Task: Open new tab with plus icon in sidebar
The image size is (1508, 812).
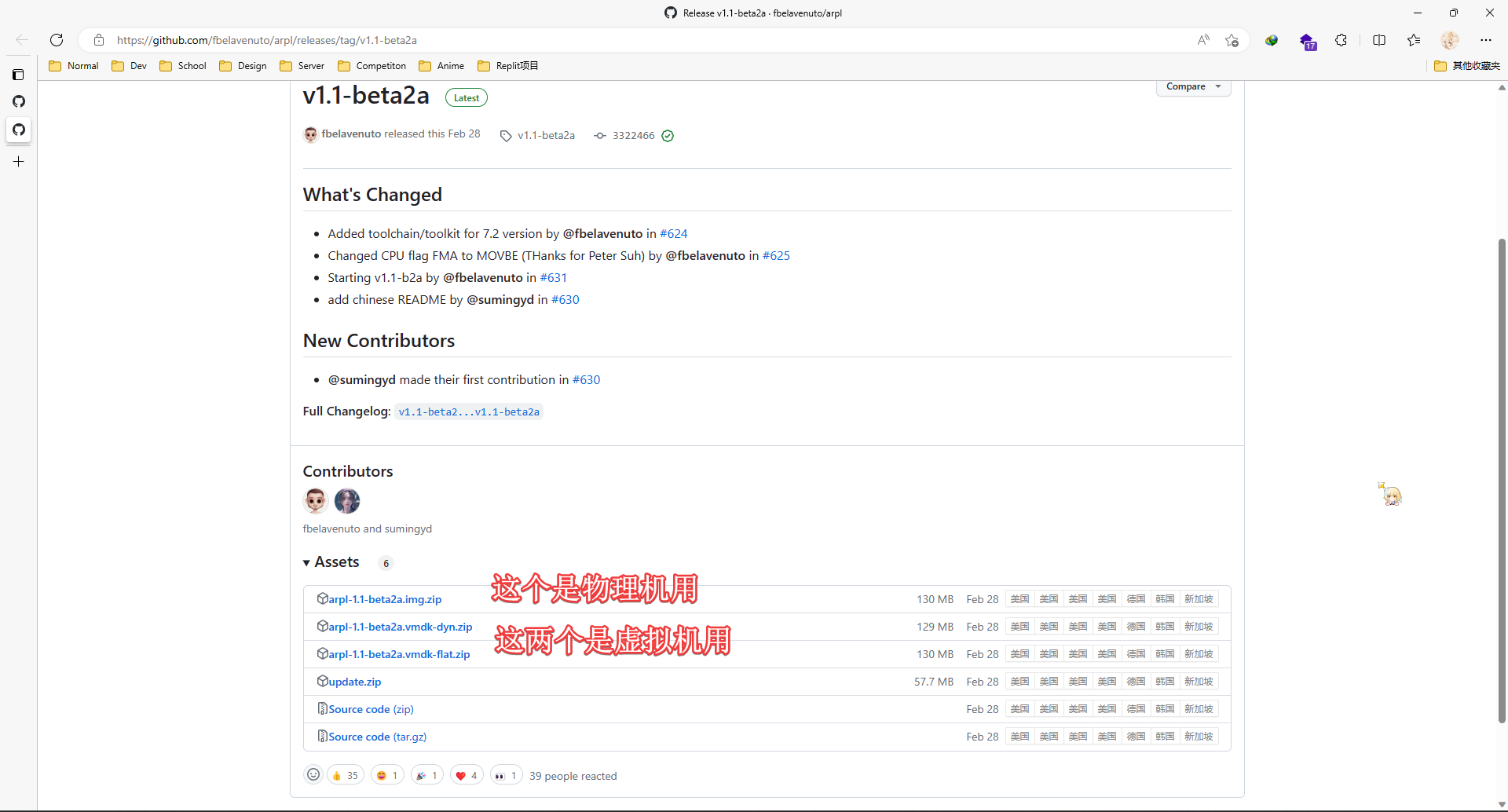Action: tap(19, 162)
